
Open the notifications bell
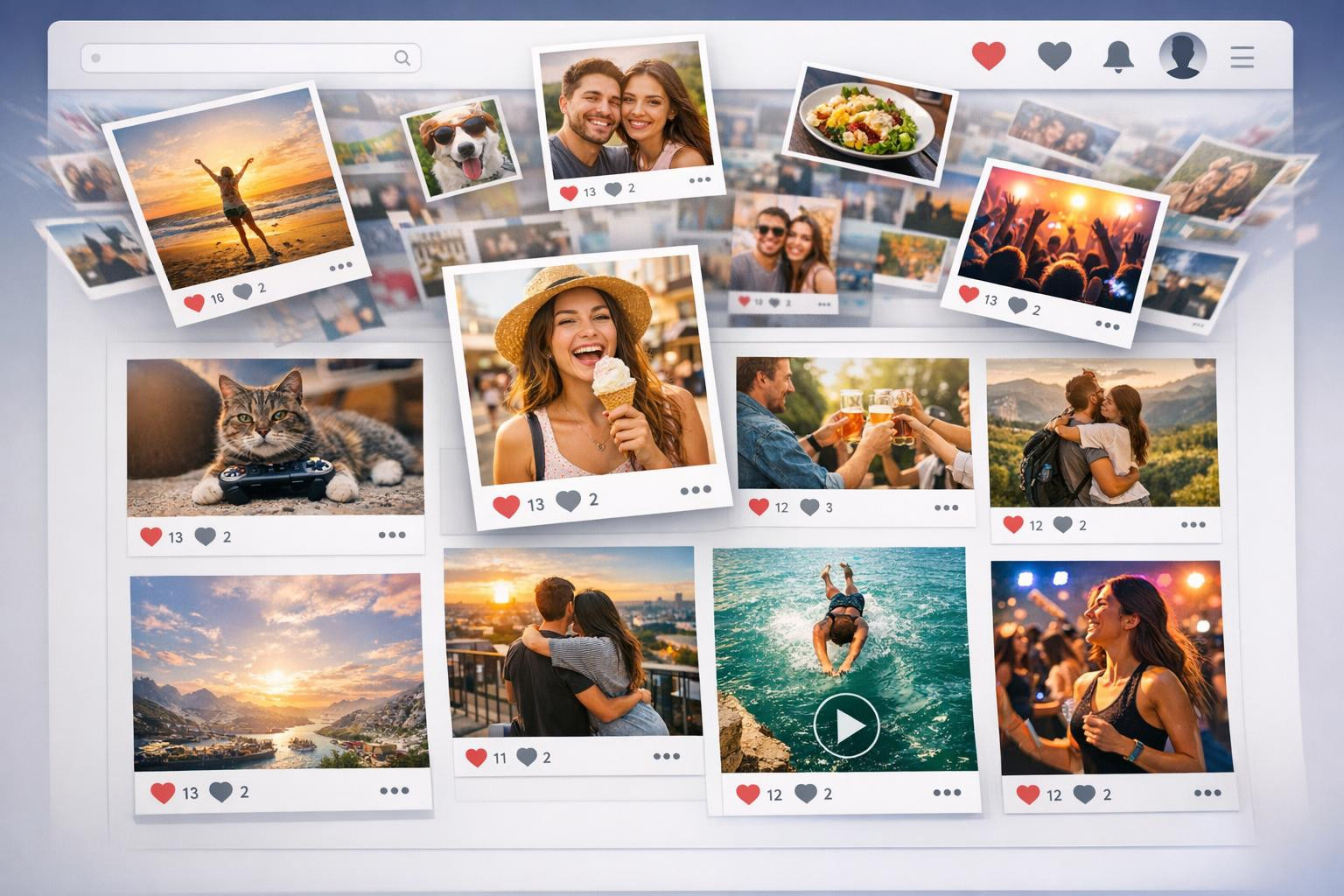coord(1117,57)
